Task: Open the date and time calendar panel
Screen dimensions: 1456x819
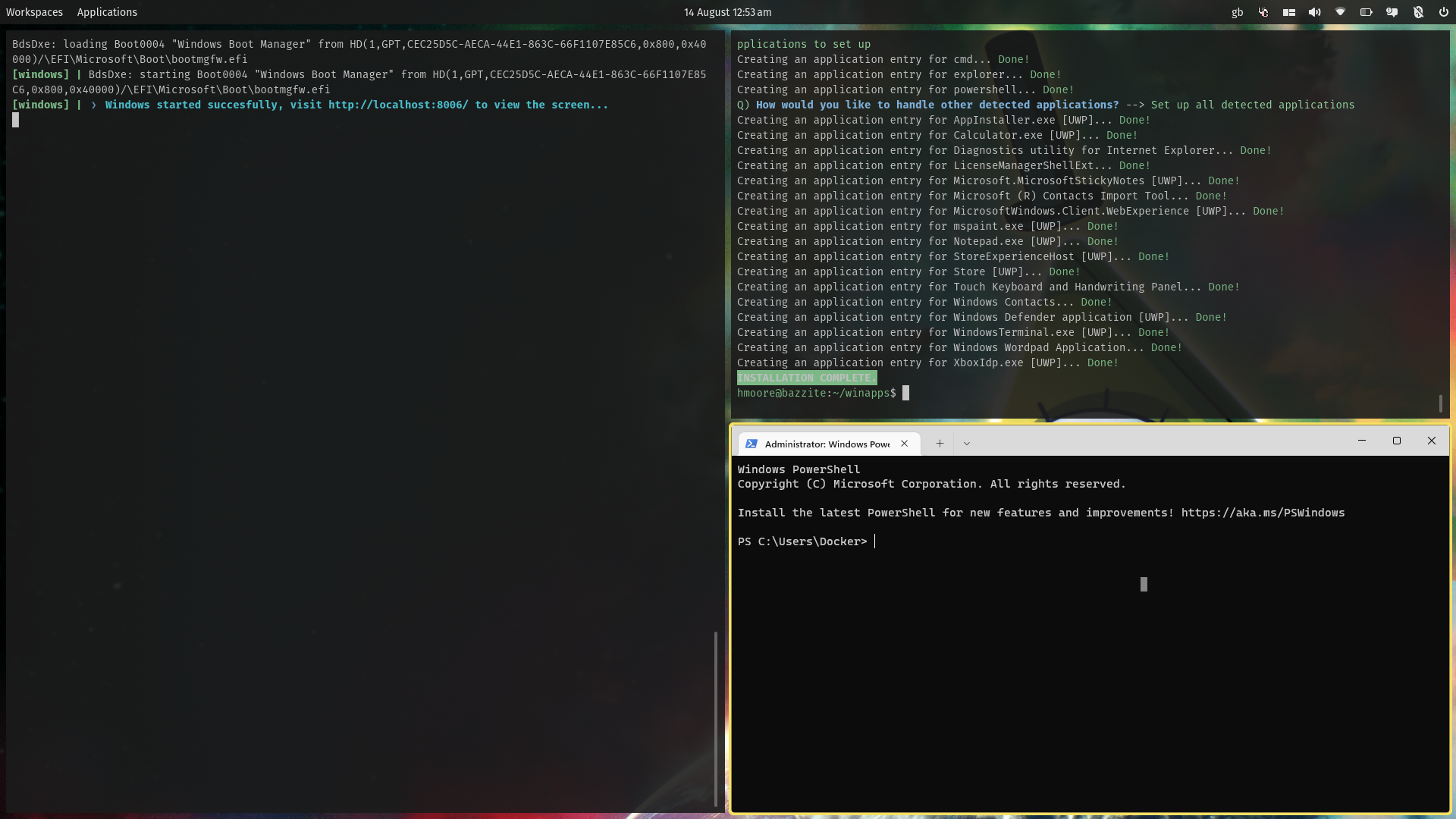Action: pos(727,12)
